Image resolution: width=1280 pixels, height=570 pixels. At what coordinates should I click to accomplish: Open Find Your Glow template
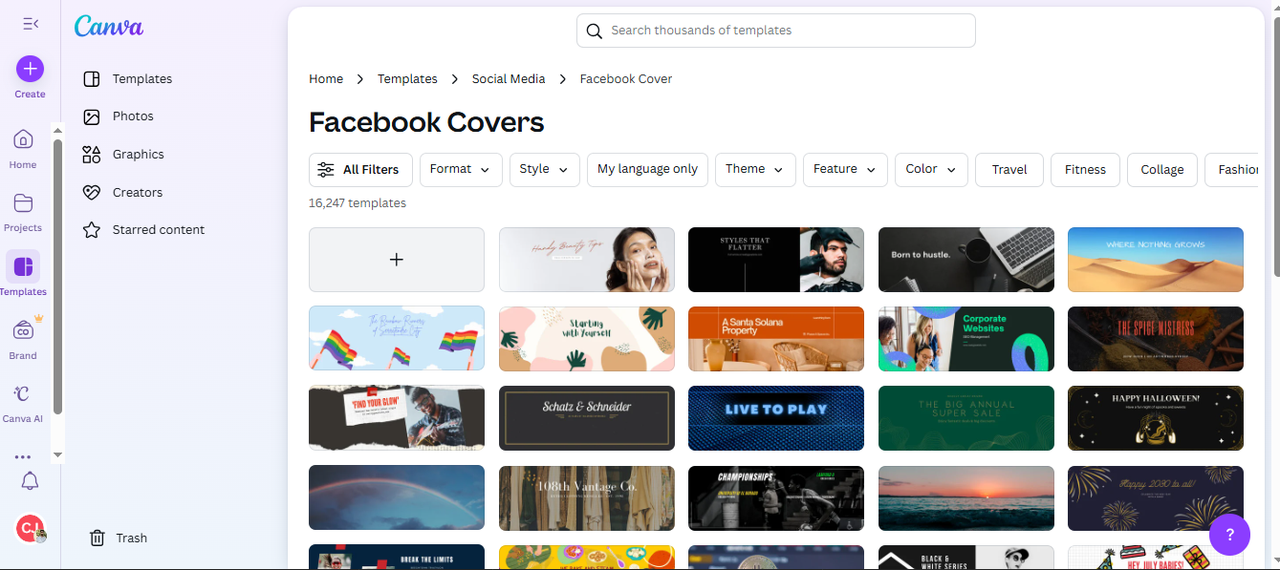(397, 418)
